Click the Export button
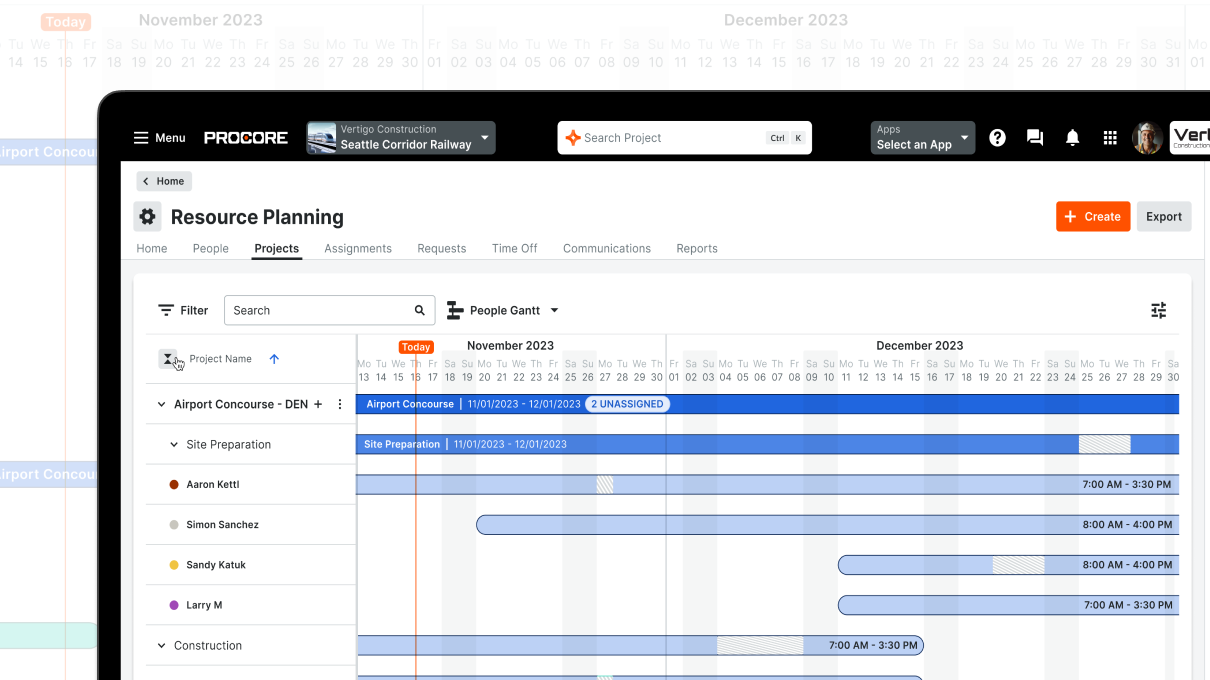The width and height of the screenshot is (1210, 680). [x=1163, y=216]
